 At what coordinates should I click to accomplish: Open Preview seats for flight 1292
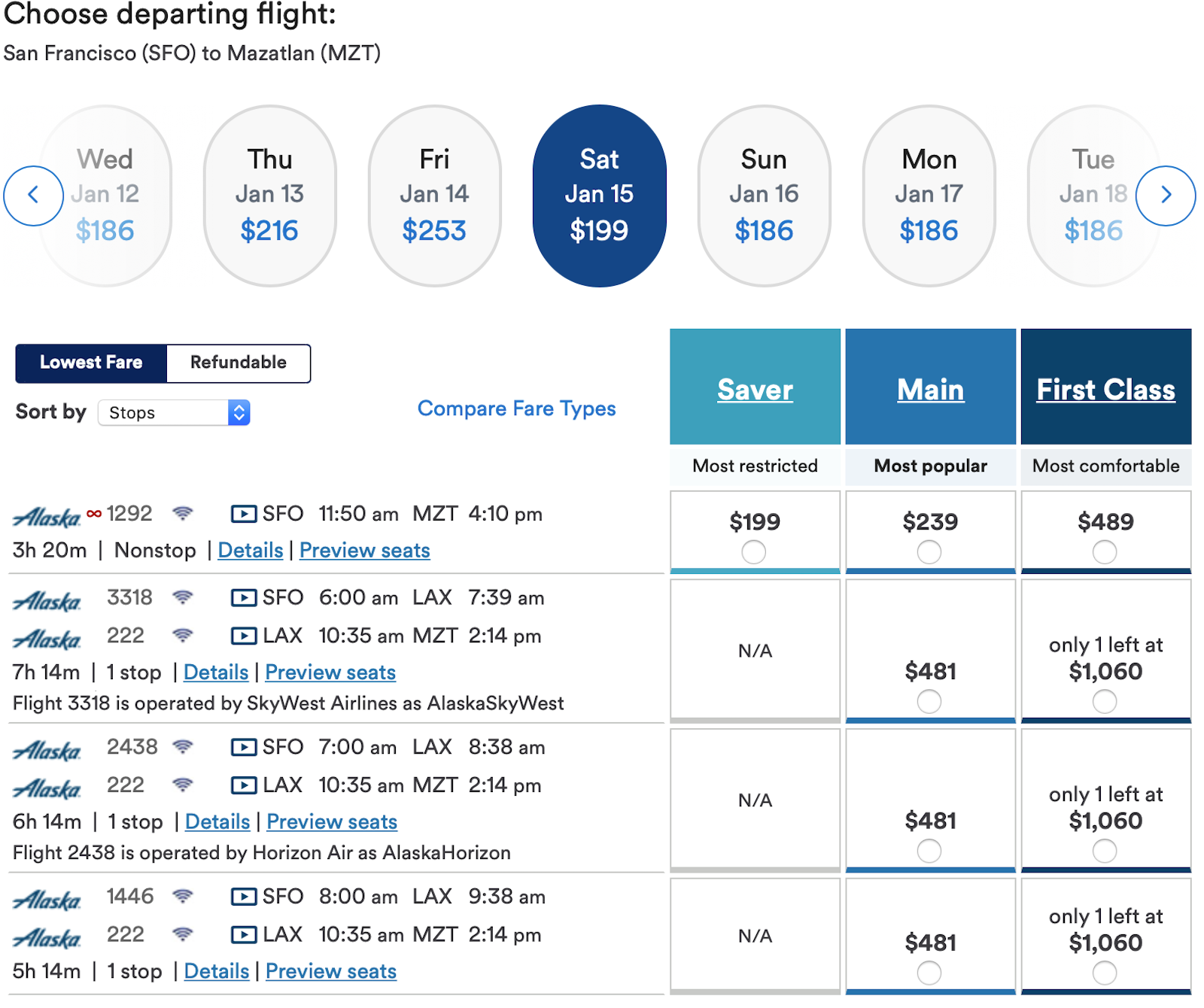365,551
